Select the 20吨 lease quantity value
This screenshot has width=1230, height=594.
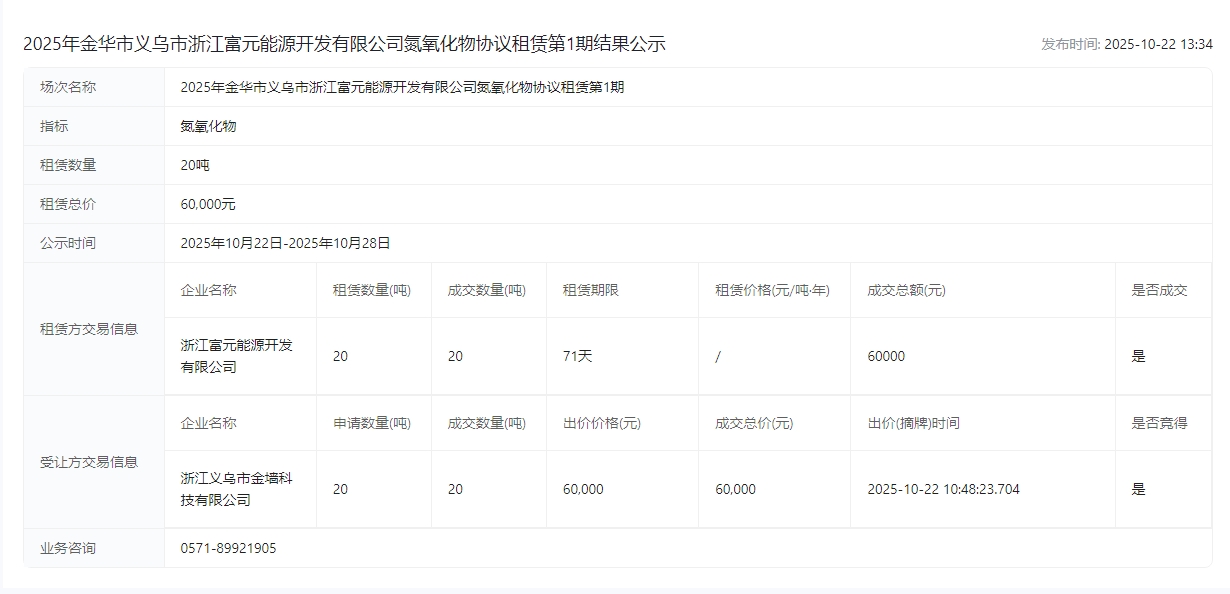pyautogui.click(x=195, y=165)
